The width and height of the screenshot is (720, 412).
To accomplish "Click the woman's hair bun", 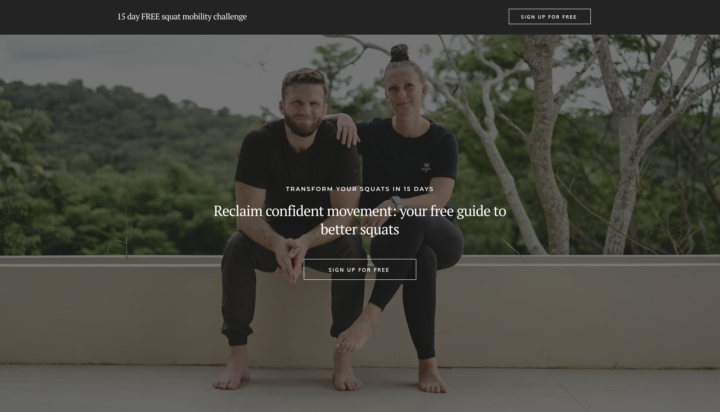I will (x=399, y=53).
